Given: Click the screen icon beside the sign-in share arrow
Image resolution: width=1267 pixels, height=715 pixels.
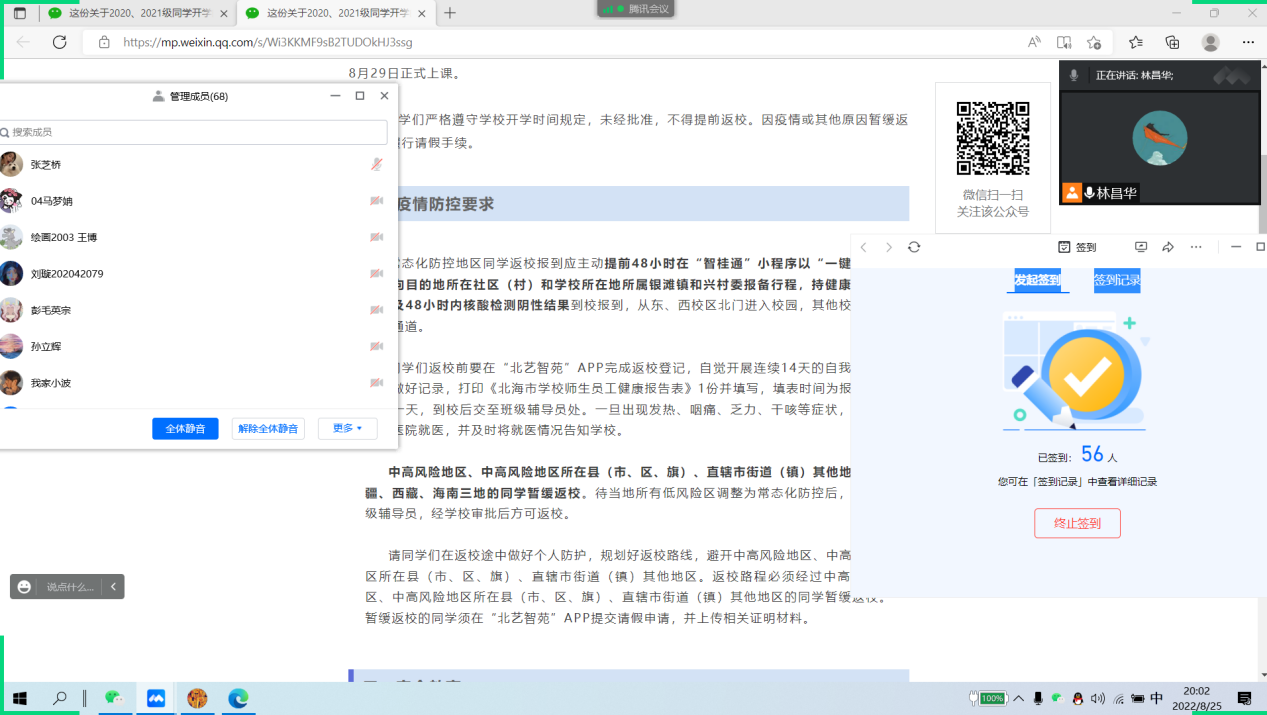Looking at the screenshot, I should pos(1141,247).
